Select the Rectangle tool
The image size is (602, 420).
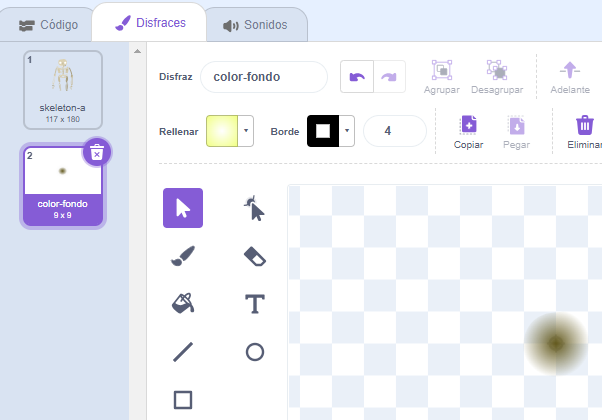[183, 399]
